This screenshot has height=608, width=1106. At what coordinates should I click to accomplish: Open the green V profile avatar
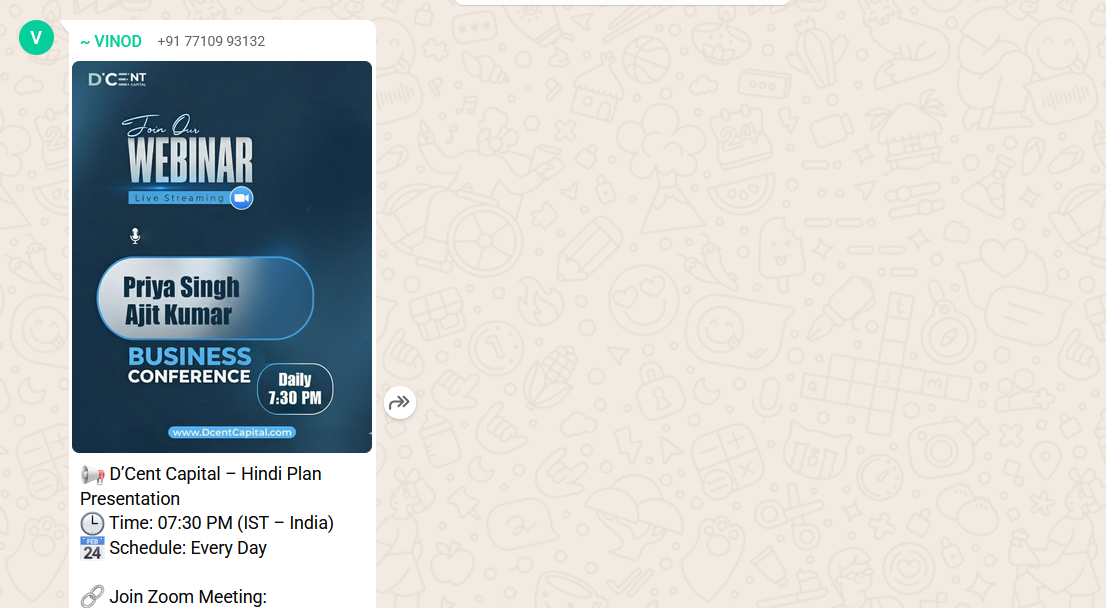click(36, 37)
